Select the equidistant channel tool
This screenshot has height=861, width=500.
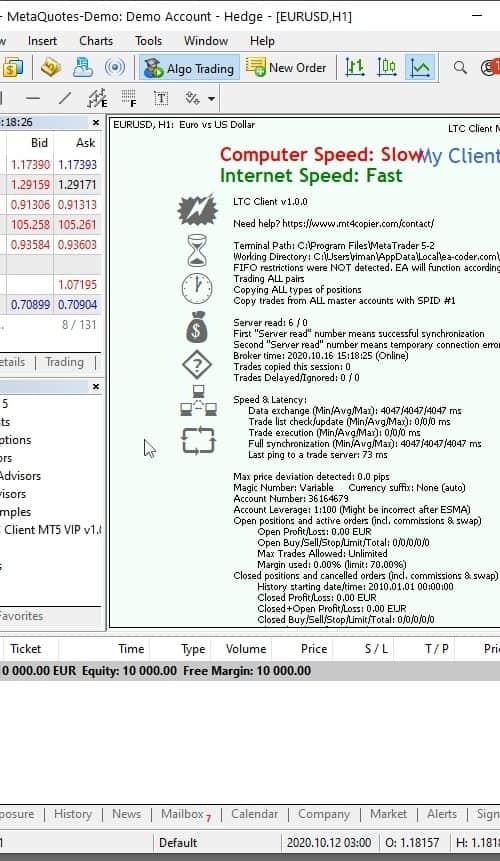tap(97, 99)
